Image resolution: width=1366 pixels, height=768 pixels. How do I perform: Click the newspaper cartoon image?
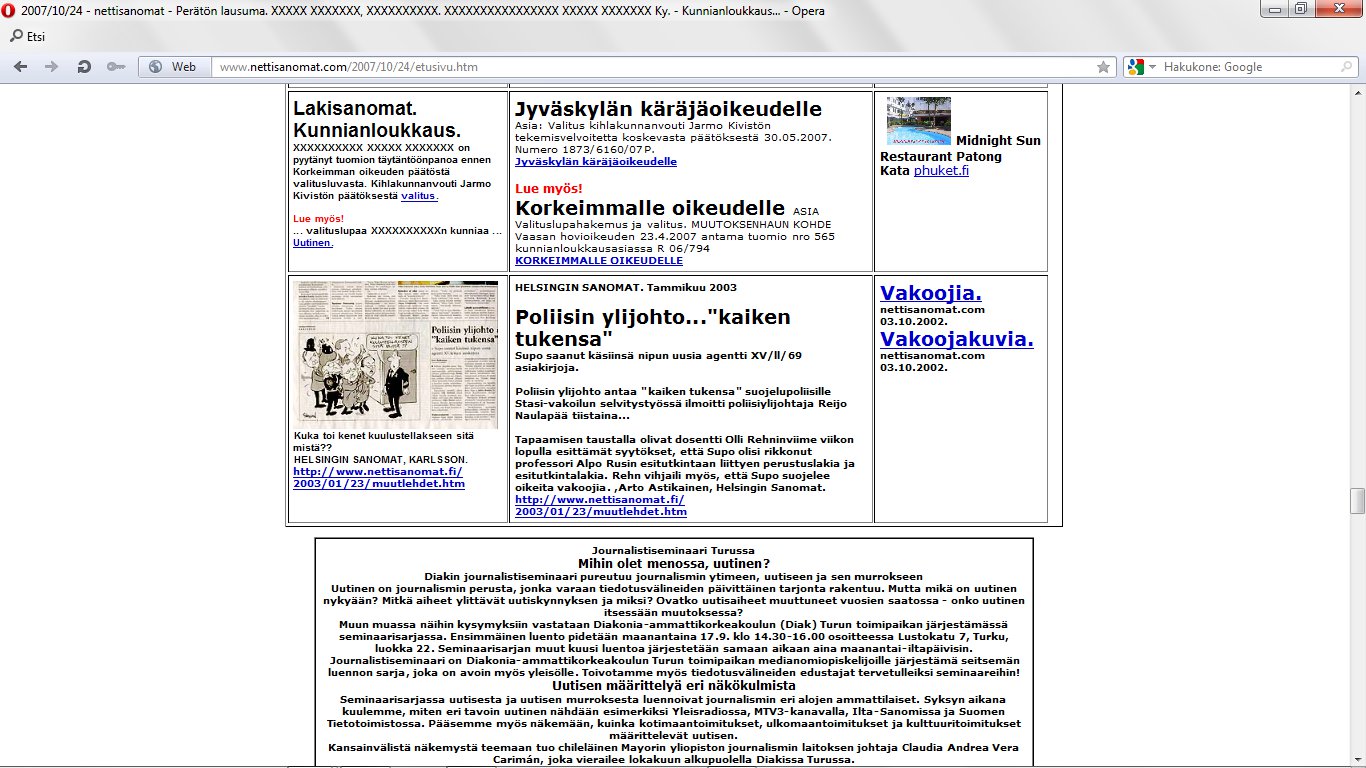(397, 355)
